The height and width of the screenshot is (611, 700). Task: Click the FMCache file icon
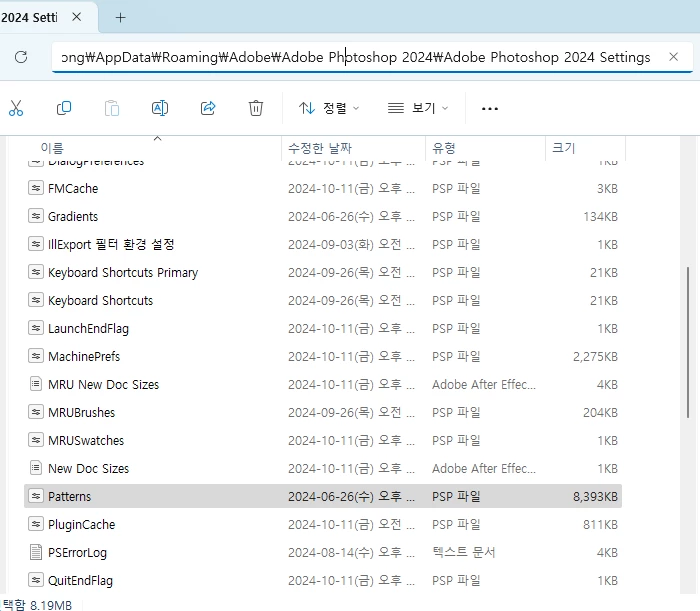(x=36, y=188)
